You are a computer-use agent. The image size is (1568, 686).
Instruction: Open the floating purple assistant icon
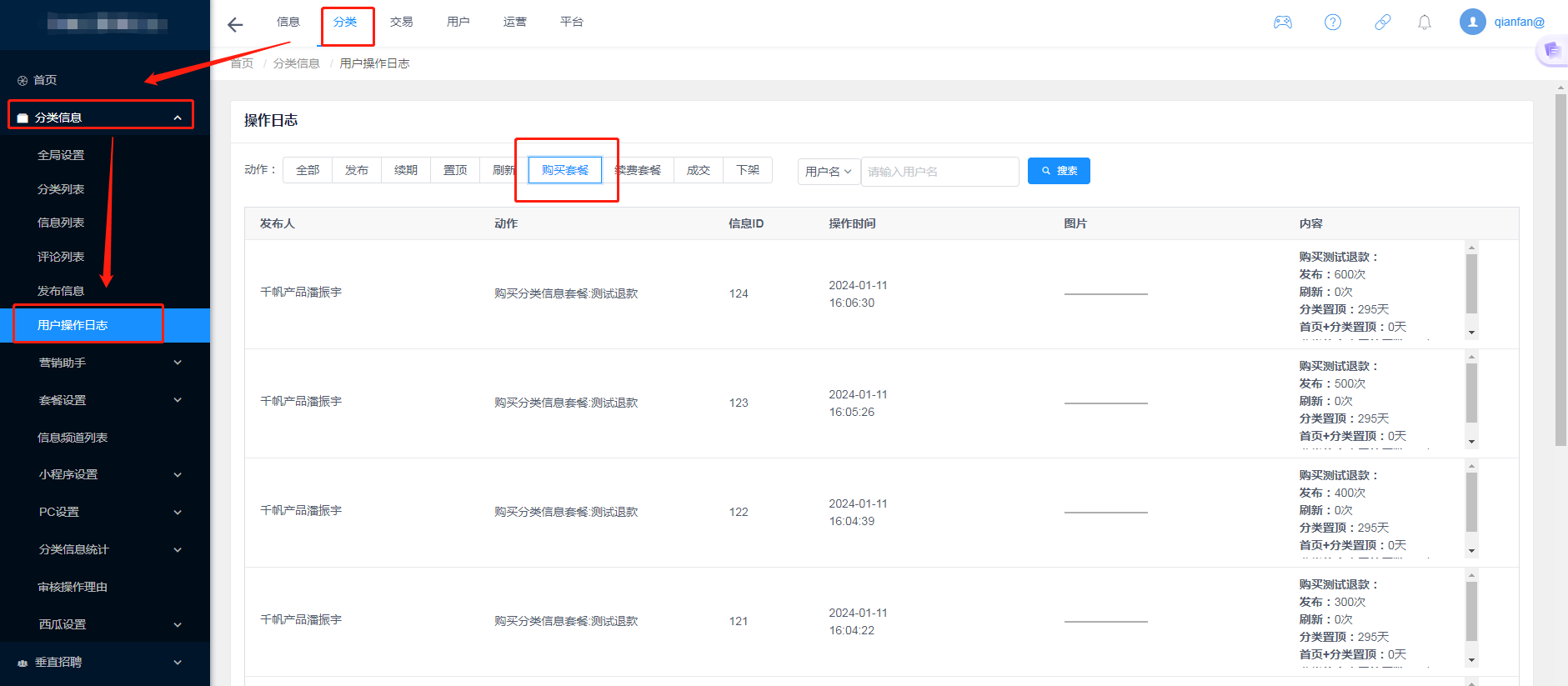(1552, 51)
